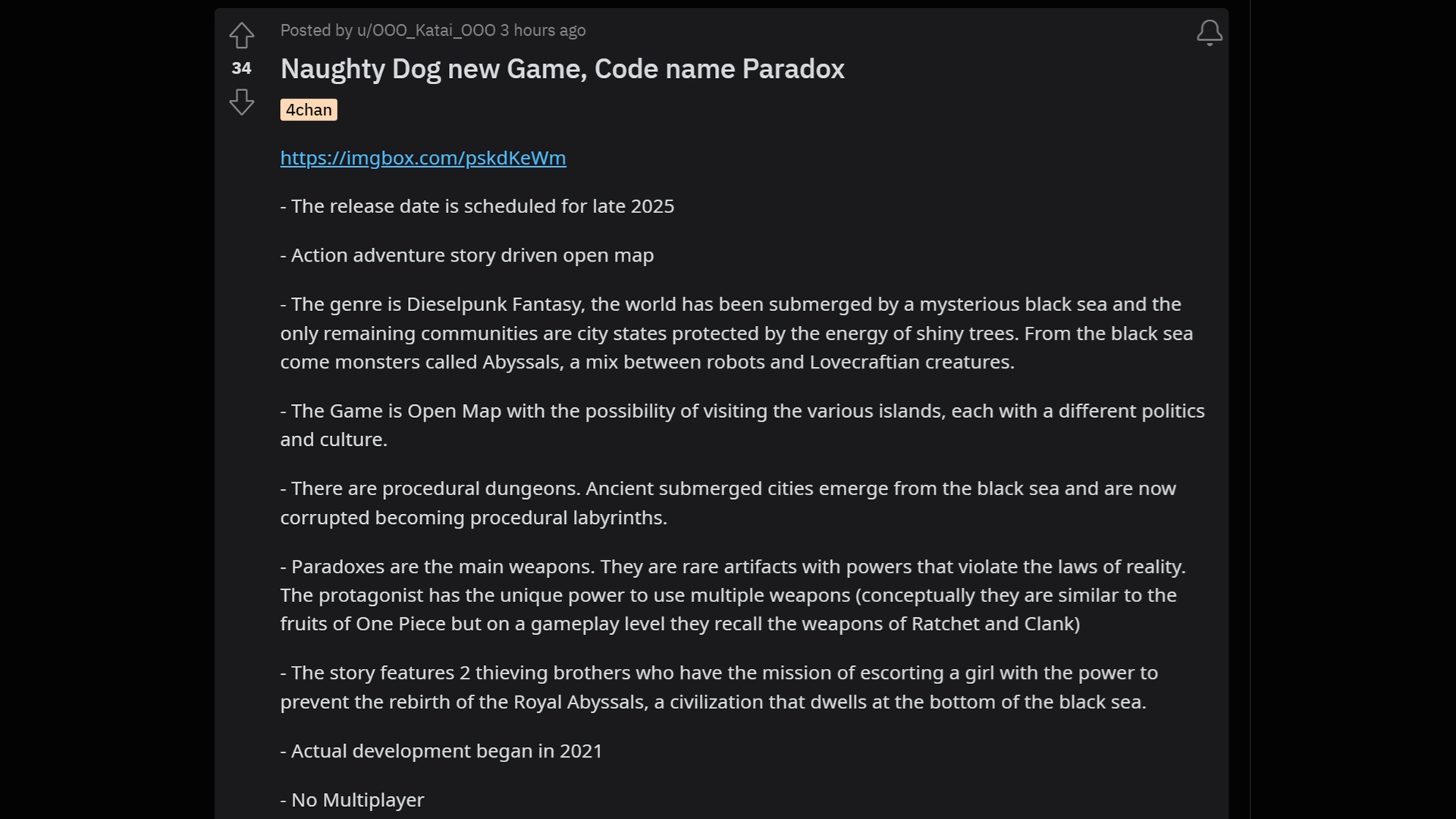Click the Open Map islands bullet

tap(742, 425)
